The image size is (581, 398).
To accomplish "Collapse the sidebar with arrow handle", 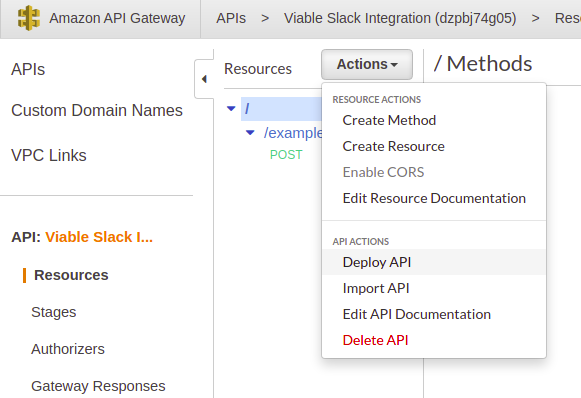I will [204, 79].
